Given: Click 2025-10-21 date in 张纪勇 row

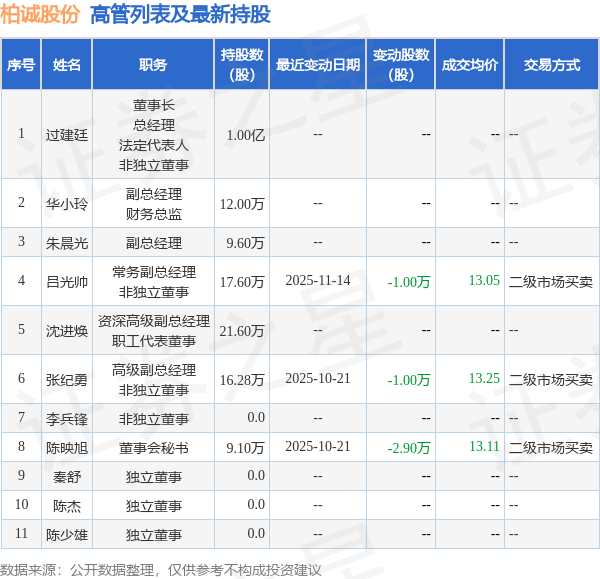Looking at the screenshot, I should click(x=318, y=378).
